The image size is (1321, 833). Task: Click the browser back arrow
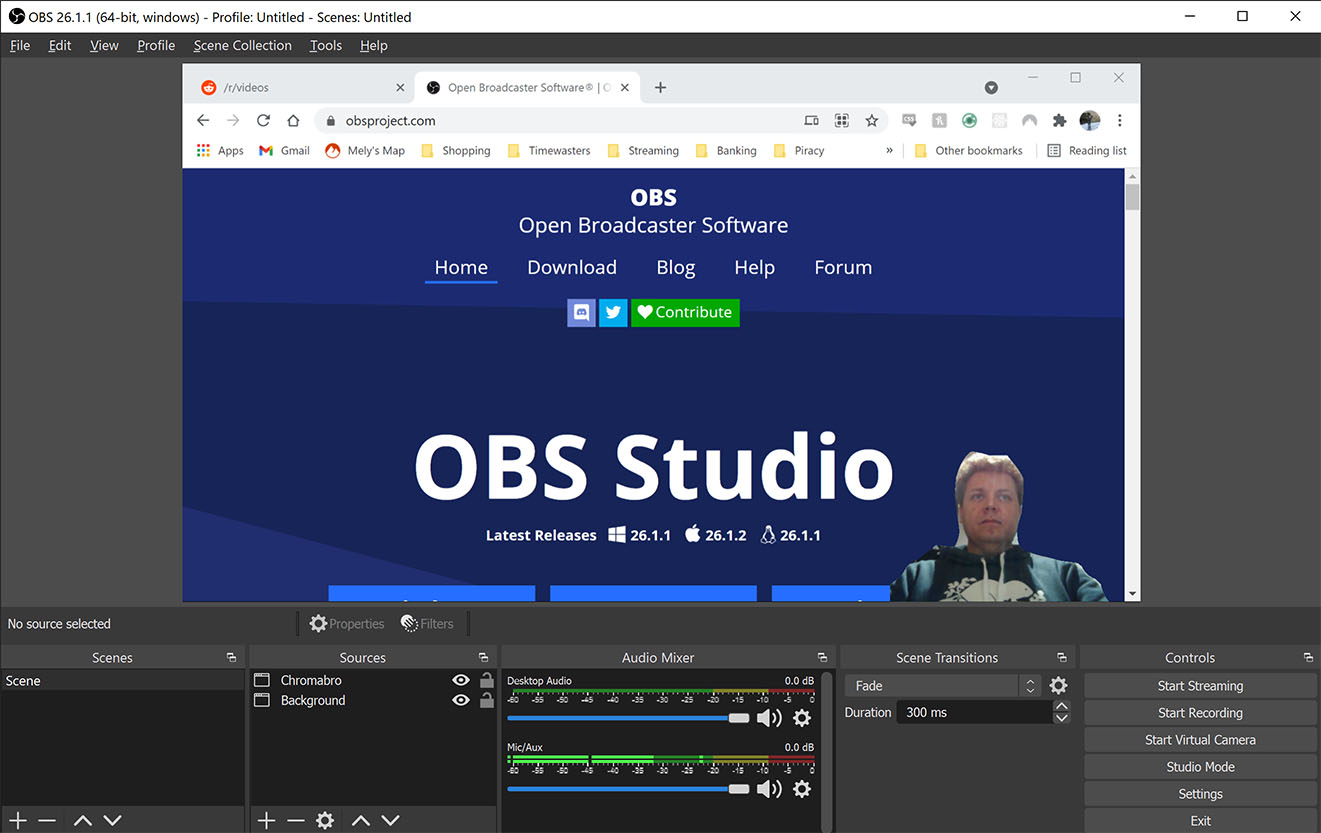coord(203,120)
